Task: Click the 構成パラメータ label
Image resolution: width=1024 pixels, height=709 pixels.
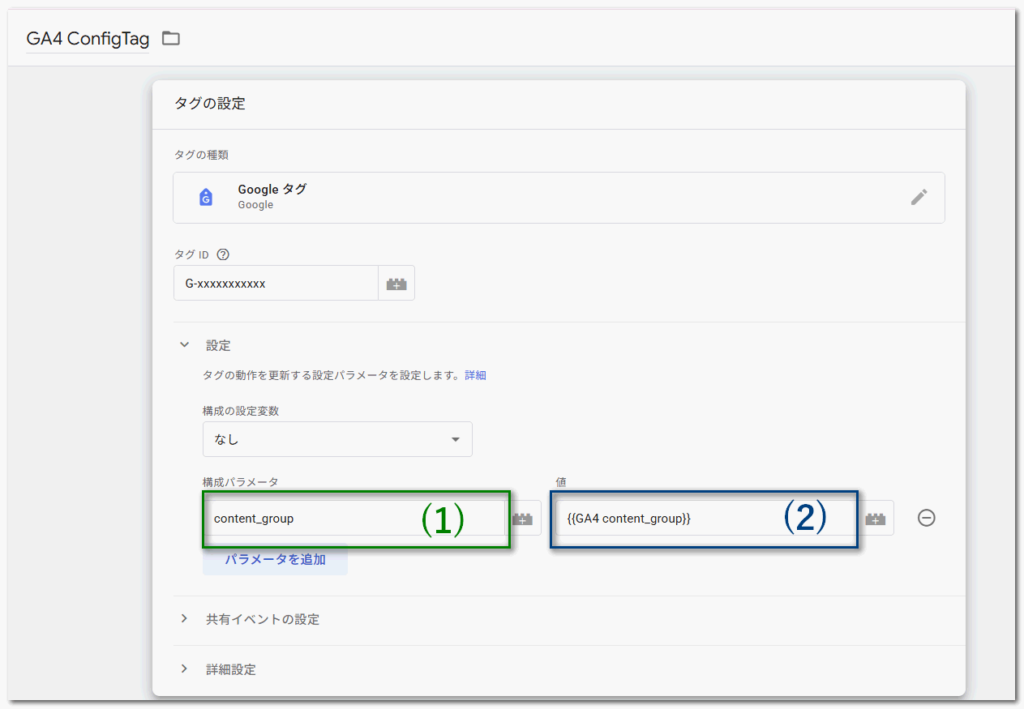Action: click(240, 482)
